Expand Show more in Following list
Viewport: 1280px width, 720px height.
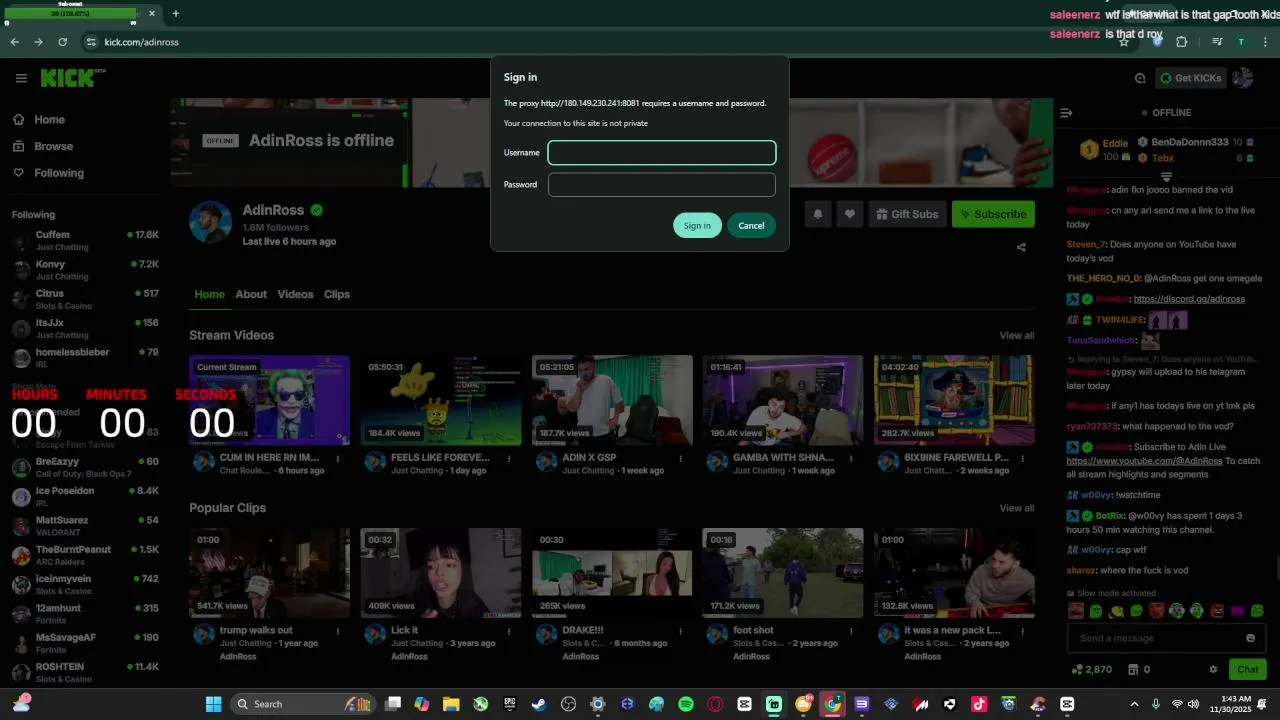[33, 386]
